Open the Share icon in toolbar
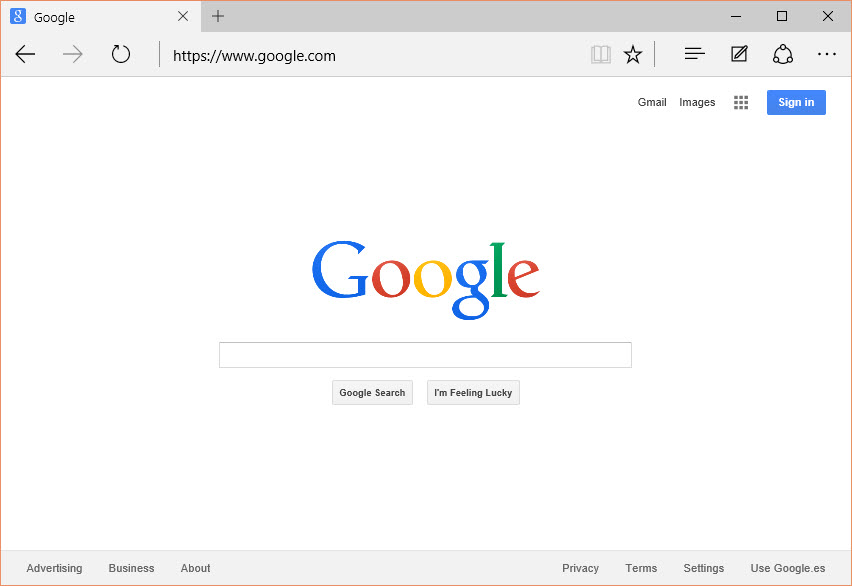852x586 pixels. [782, 54]
